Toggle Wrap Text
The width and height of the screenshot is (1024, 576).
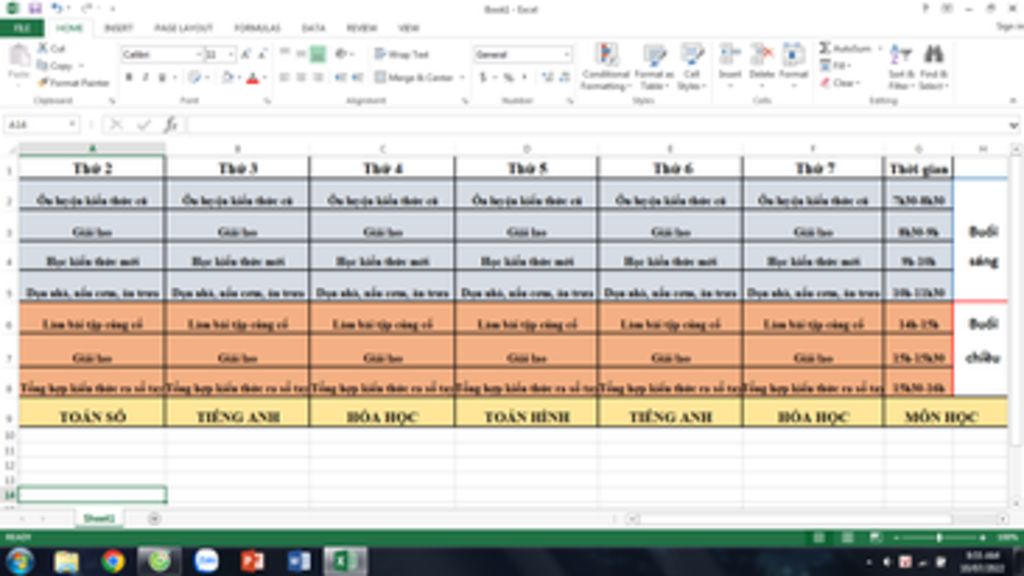[402, 54]
